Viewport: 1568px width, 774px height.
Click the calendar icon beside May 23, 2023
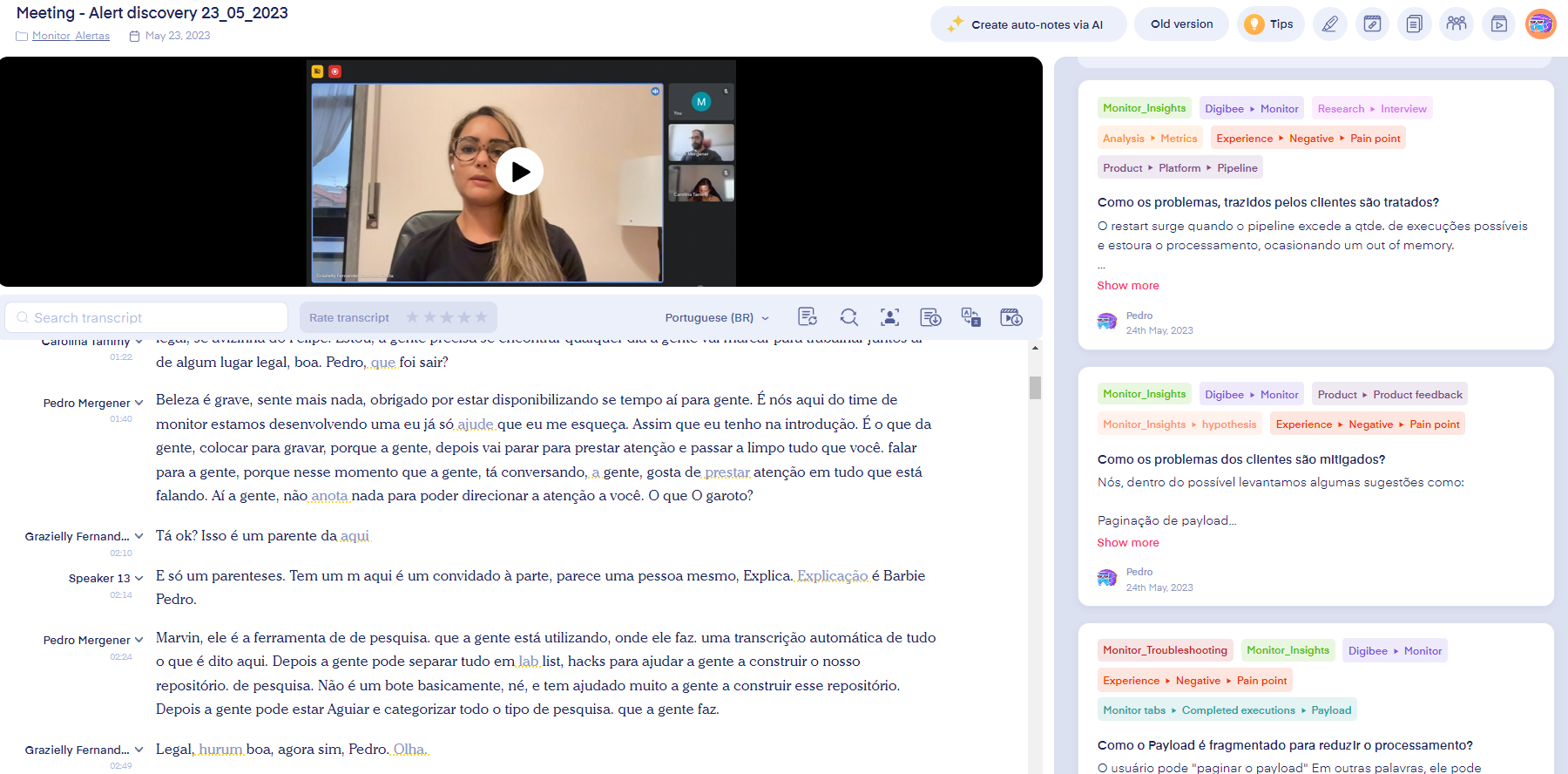point(134,36)
